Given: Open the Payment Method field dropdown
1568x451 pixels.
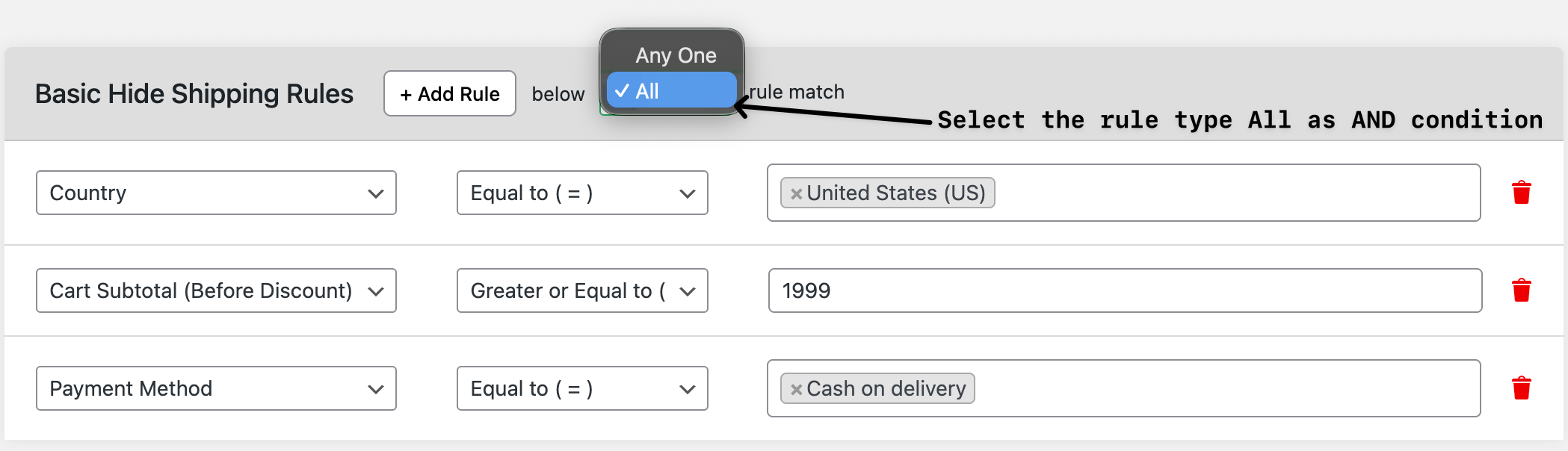Looking at the screenshot, I should coord(216,388).
